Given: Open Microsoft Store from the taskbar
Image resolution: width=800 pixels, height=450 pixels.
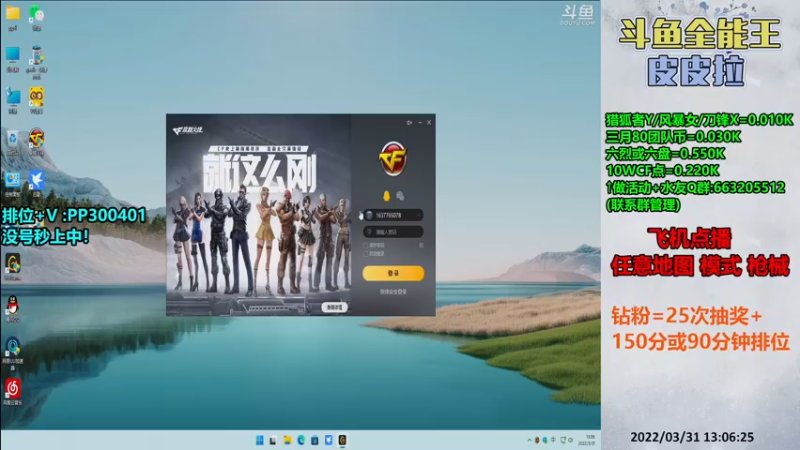Looking at the screenshot, I should point(315,440).
